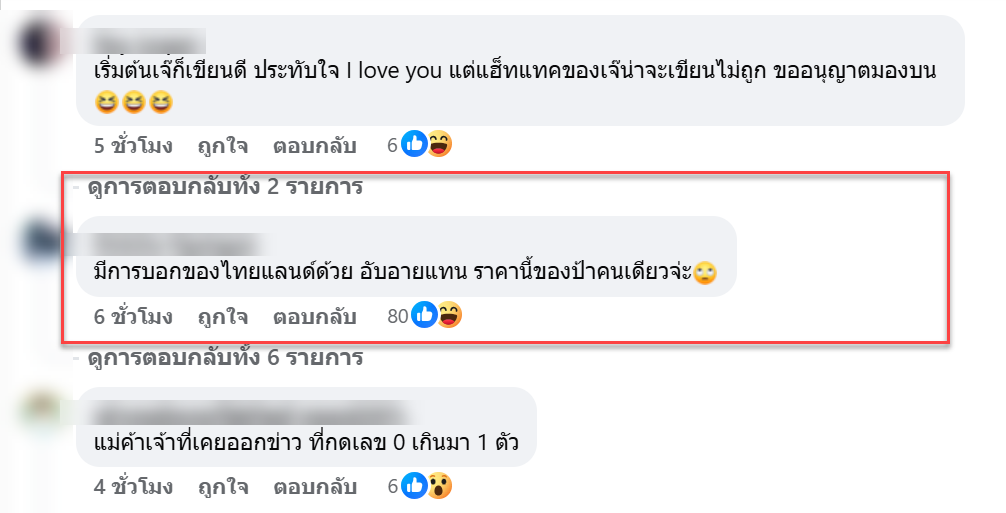Click the like thumb icon beside count 80
This screenshot has height=513, width=1006.
424,316
